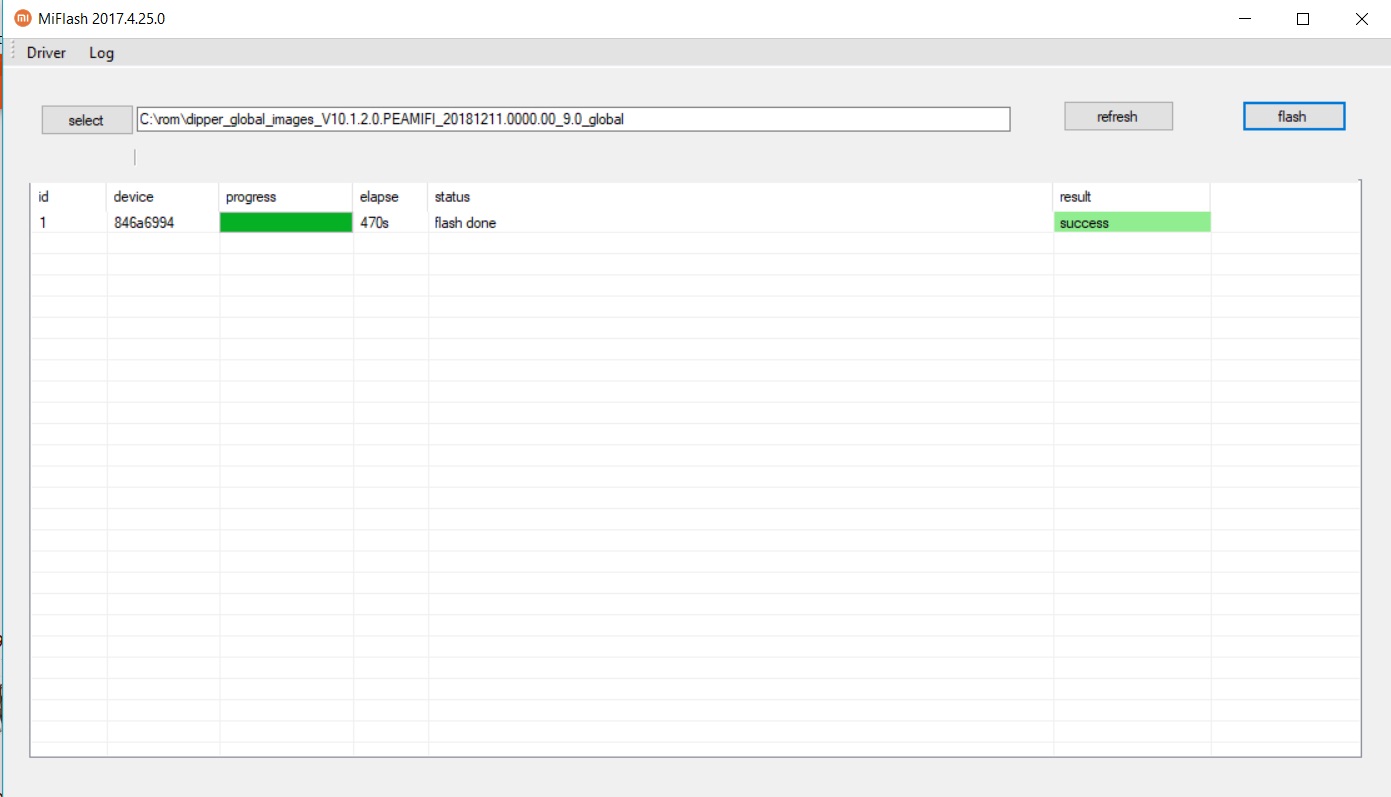This screenshot has height=797, width=1391.
Task: Maximize the MiFlash window
Action: click(x=1302, y=19)
